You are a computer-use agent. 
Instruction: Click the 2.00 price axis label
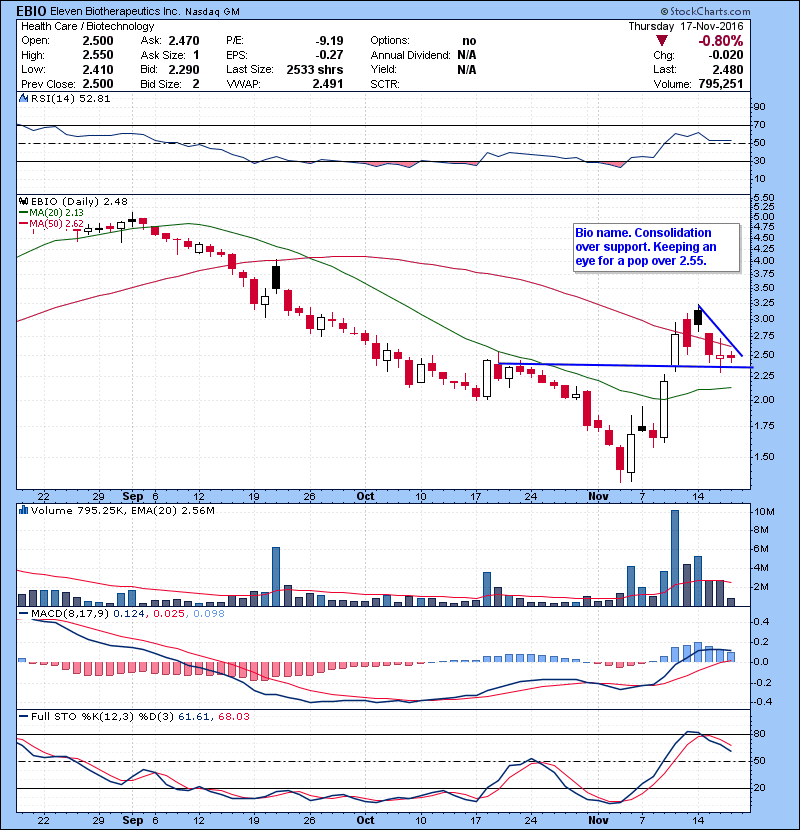tap(763, 400)
